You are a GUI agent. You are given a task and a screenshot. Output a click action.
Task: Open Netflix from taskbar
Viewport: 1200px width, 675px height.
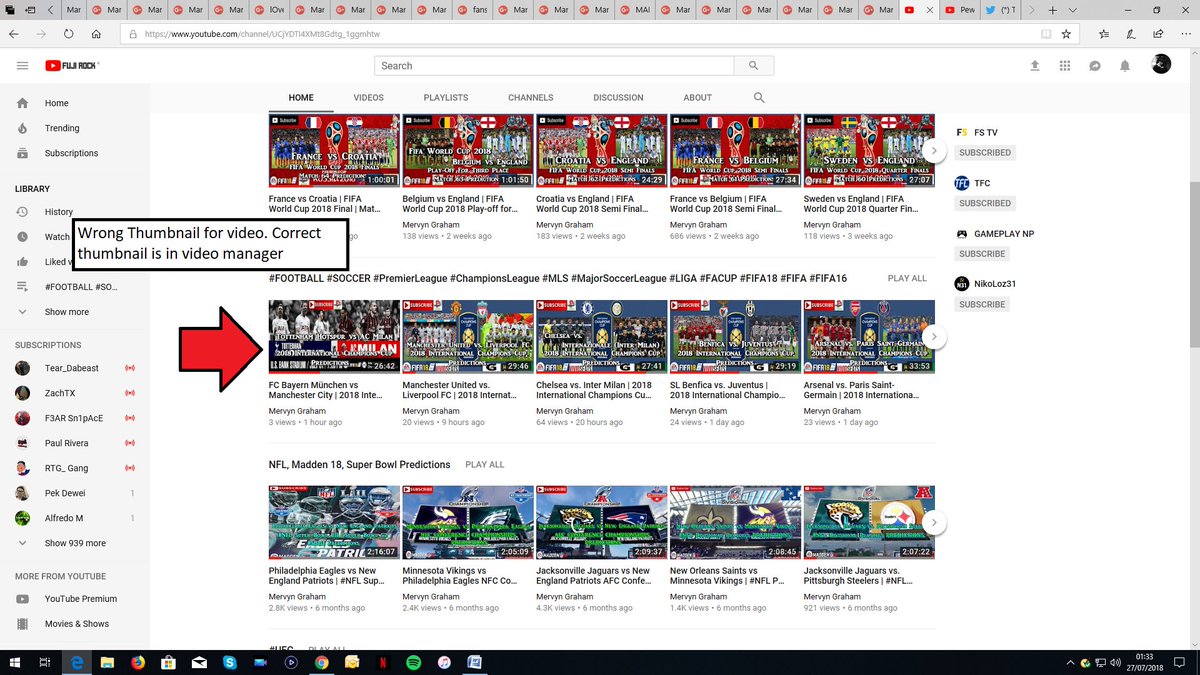tap(383, 662)
